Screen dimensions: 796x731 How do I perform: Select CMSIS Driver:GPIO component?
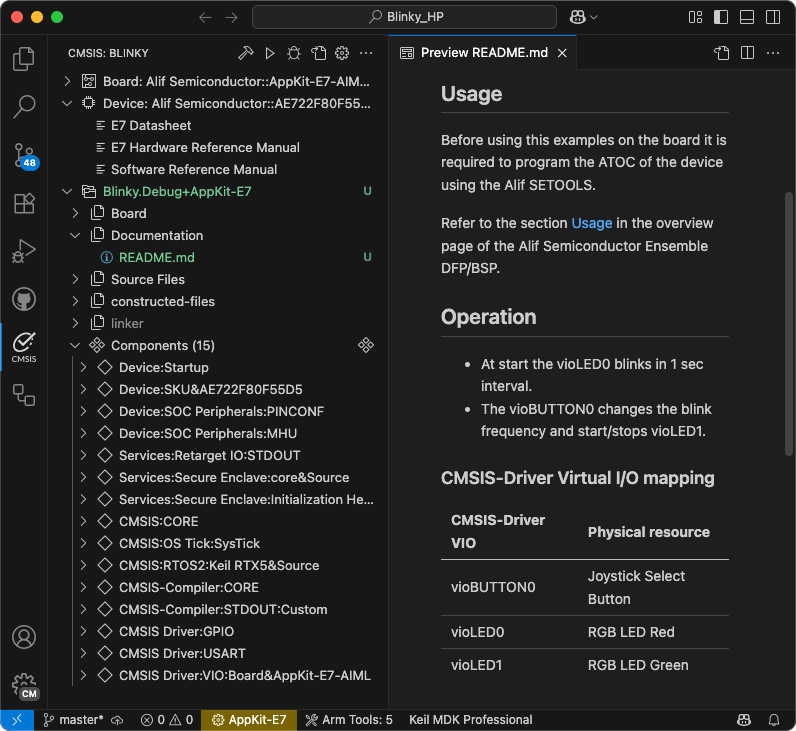point(176,632)
